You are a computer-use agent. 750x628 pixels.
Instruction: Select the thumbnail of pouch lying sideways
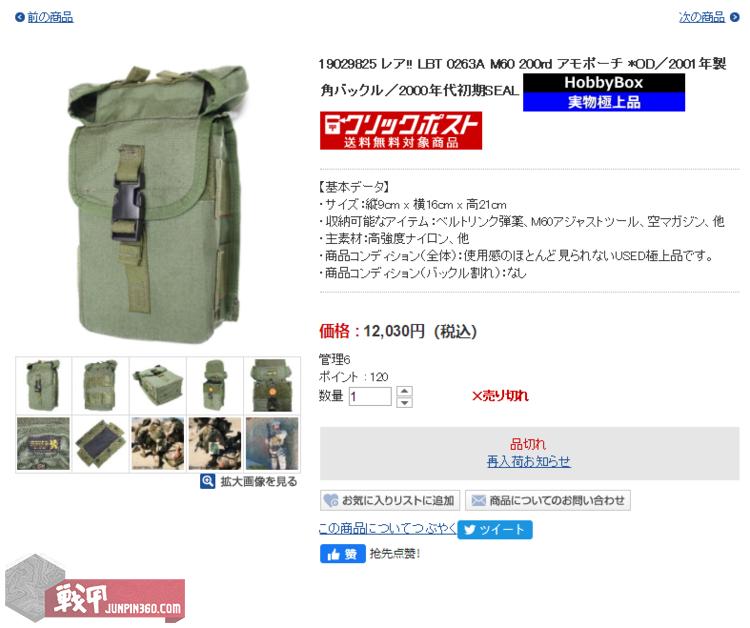158,386
